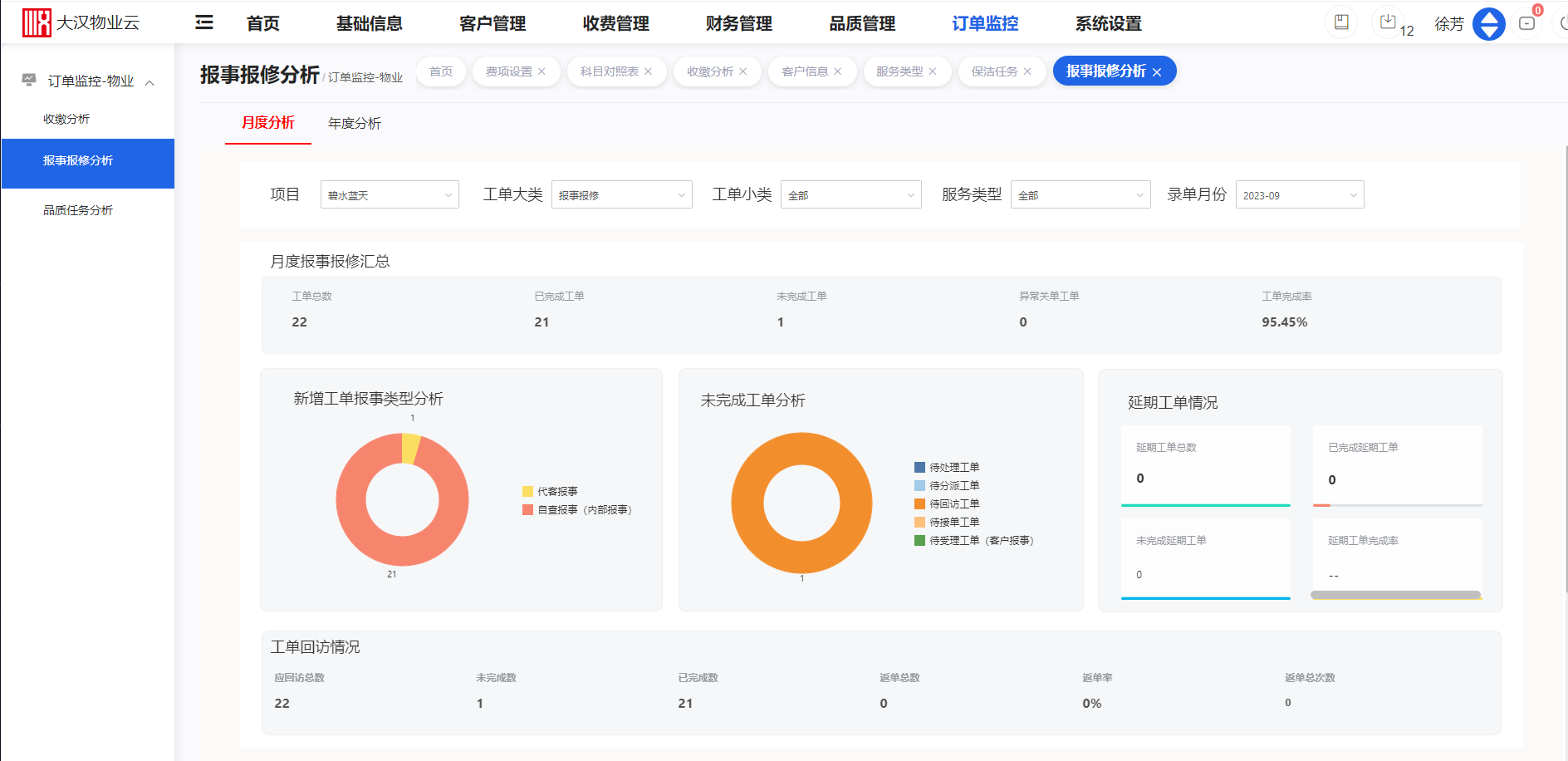Open the 服务类型 dropdown
This screenshot has height=761, width=1568.
point(1080,194)
